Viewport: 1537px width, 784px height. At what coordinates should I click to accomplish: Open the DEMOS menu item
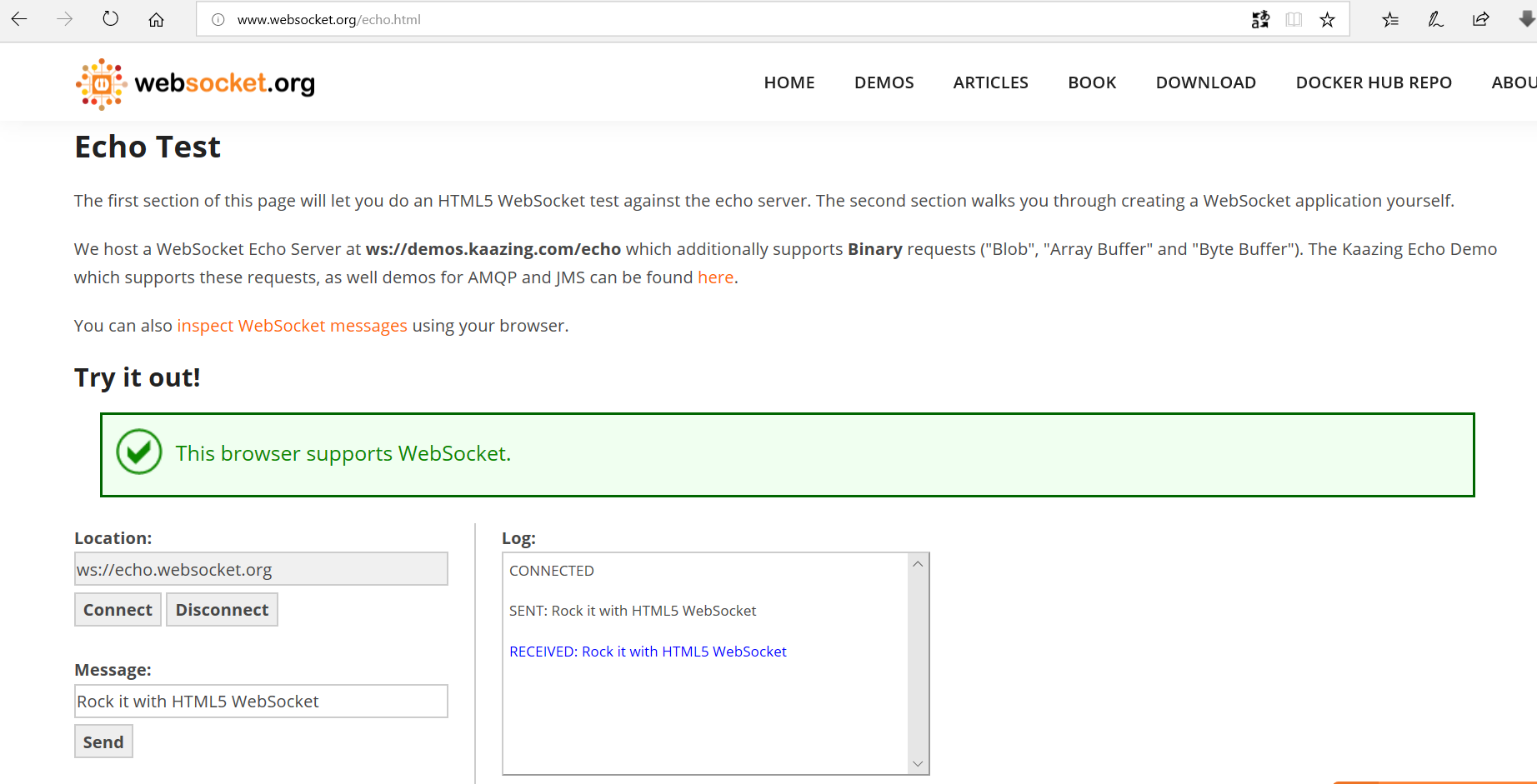[884, 82]
